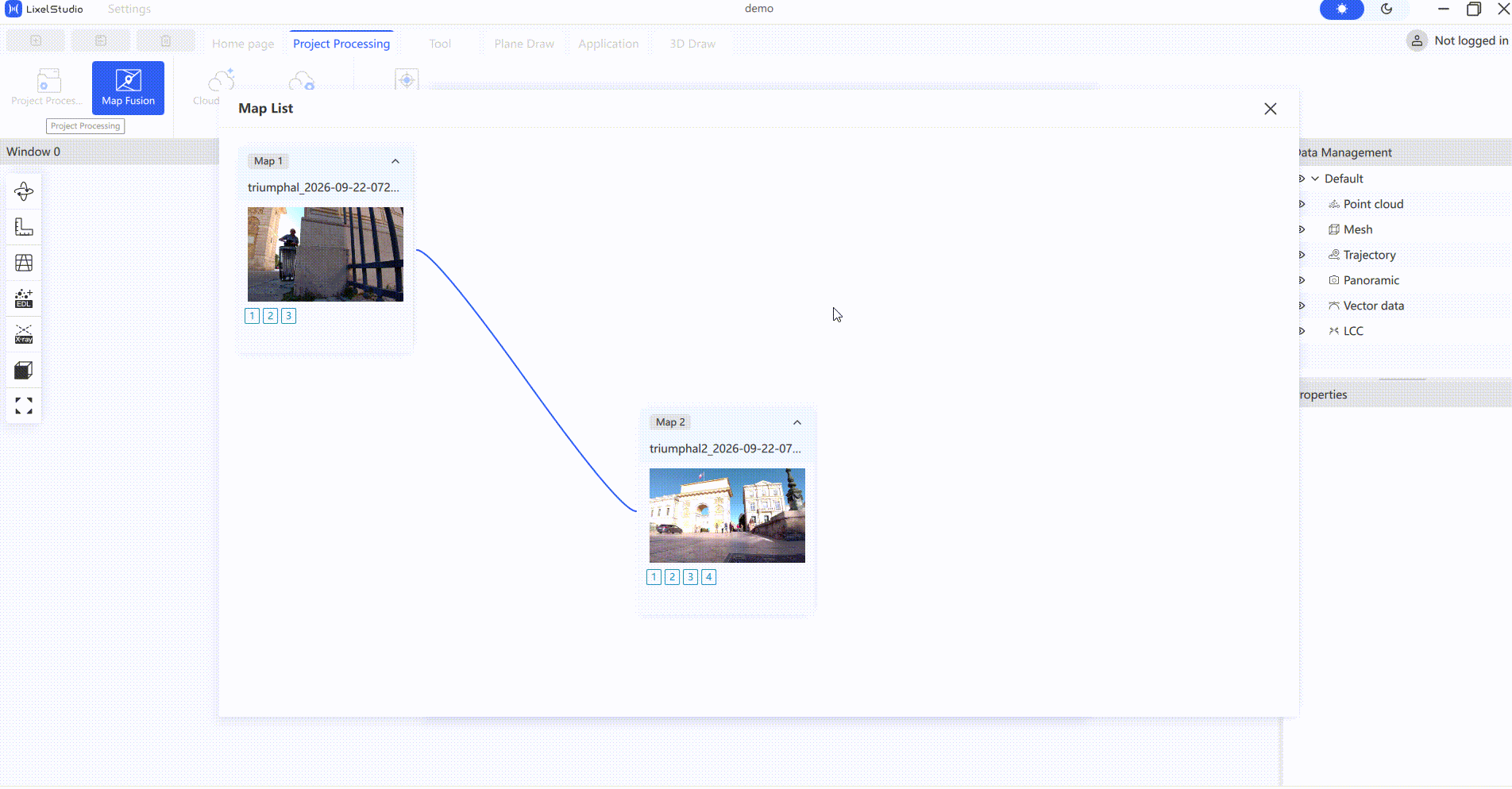Click the Map 1 thumbnail image
This screenshot has height=789, width=1512.
pos(326,254)
